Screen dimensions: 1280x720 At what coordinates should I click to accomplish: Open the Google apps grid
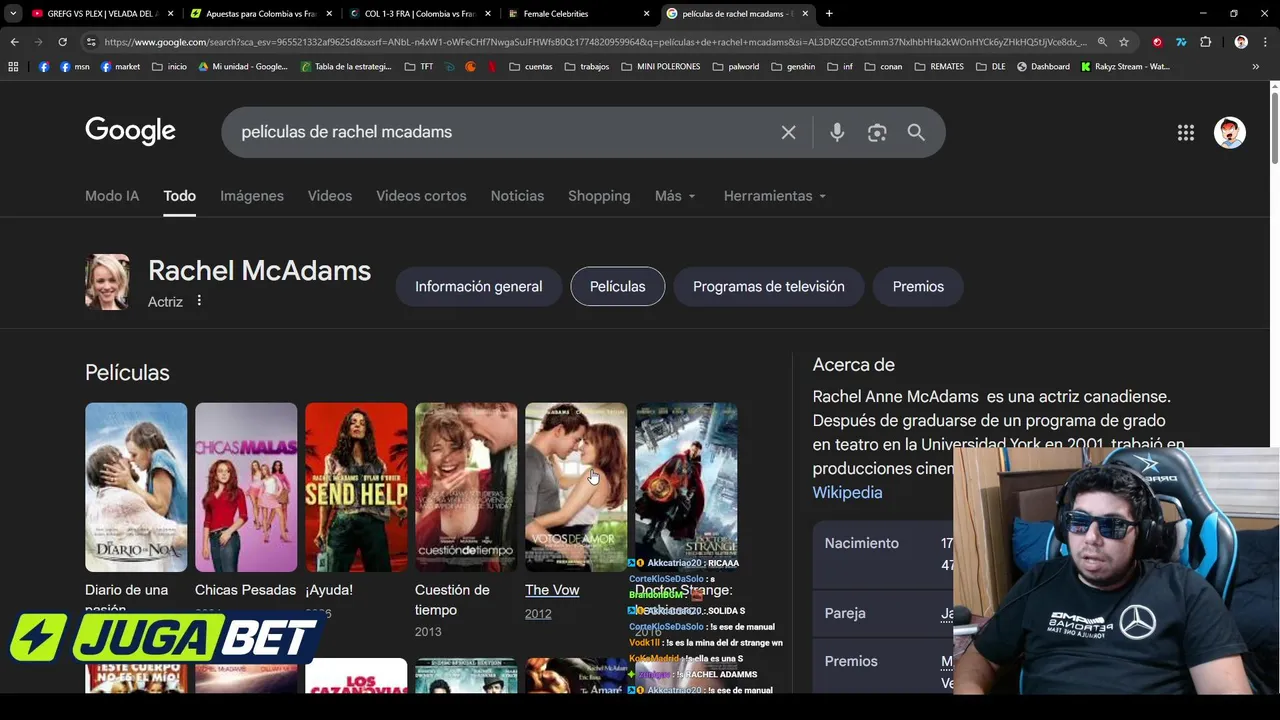(x=1186, y=132)
